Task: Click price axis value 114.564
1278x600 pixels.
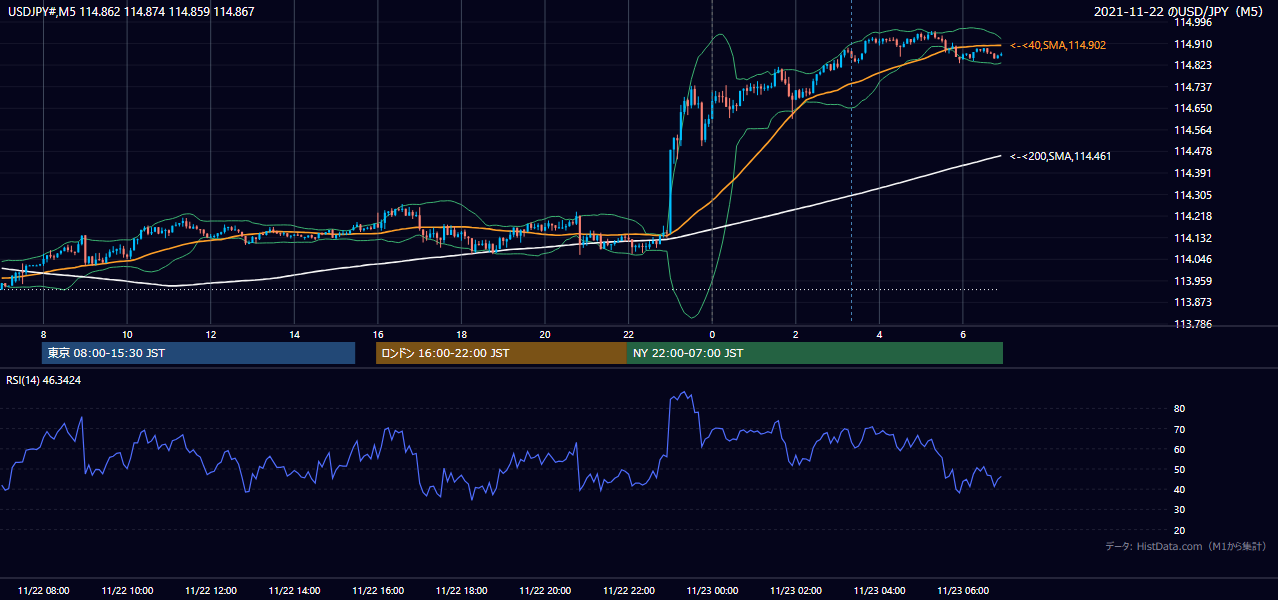Action: pos(1193,130)
